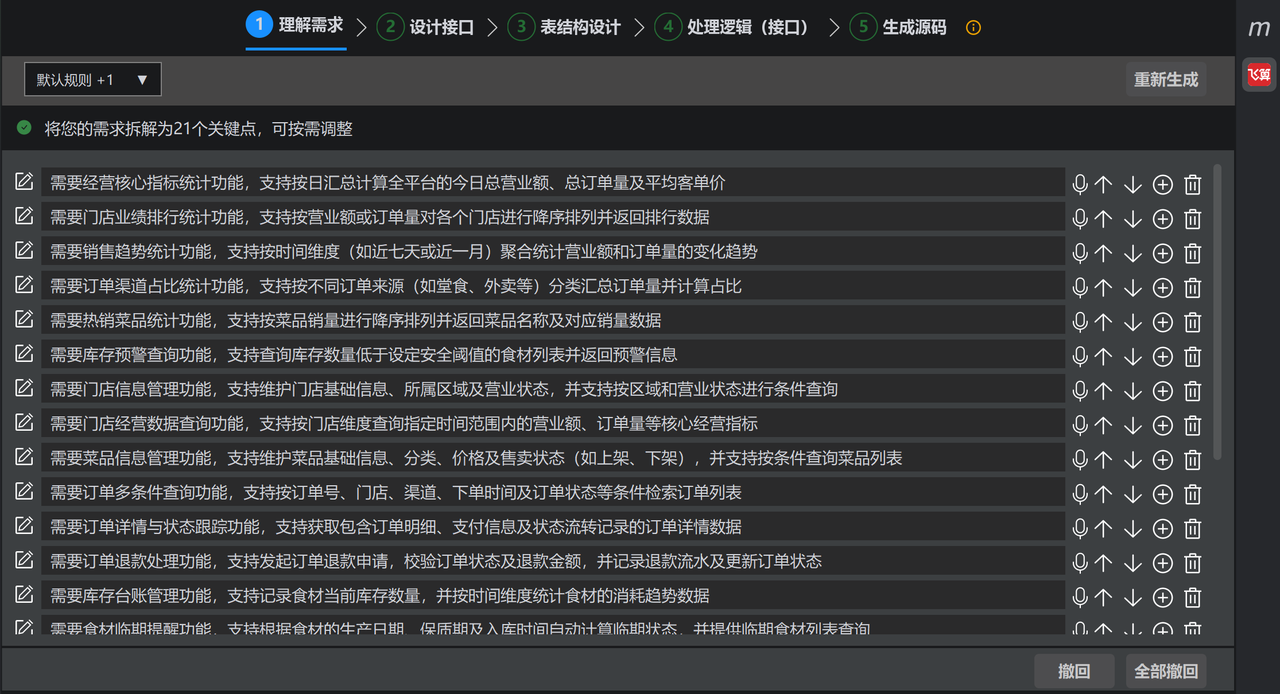
Task: Edit the 门店信息管理 requirement row
Action: click(x=24, y=388)
